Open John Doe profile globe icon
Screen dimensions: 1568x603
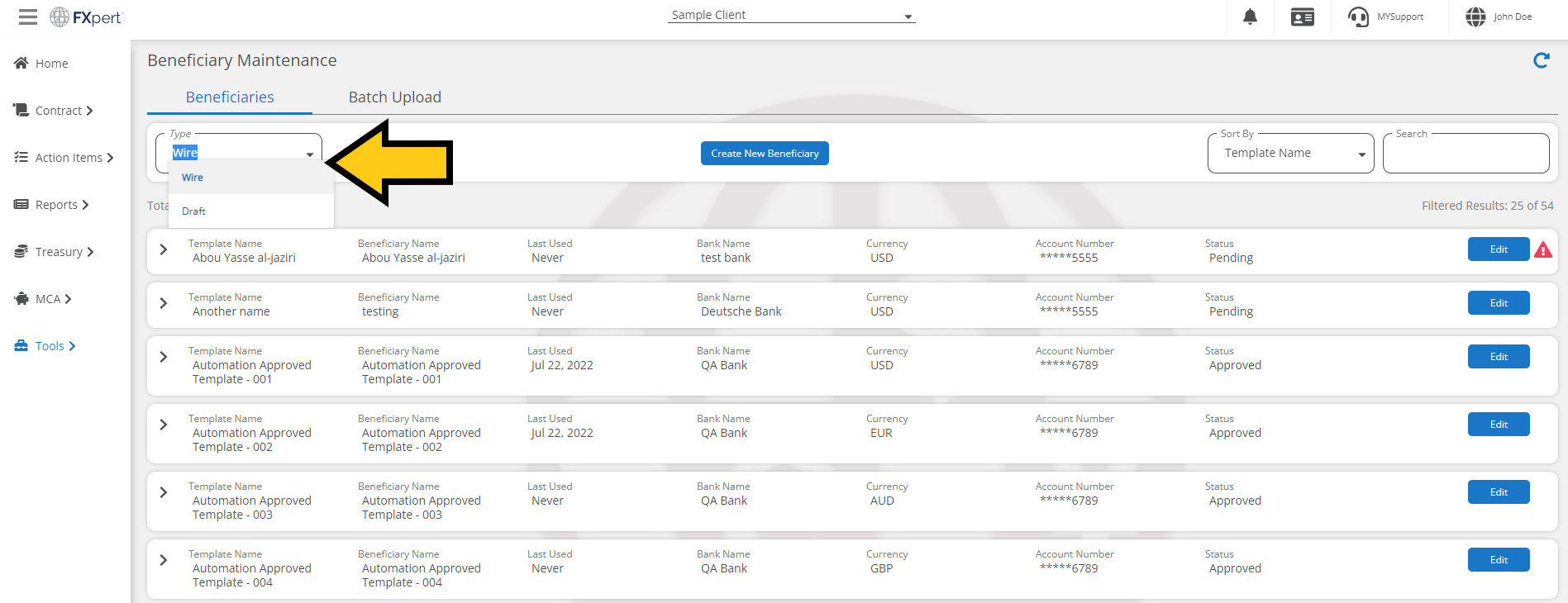[1475, 17]
